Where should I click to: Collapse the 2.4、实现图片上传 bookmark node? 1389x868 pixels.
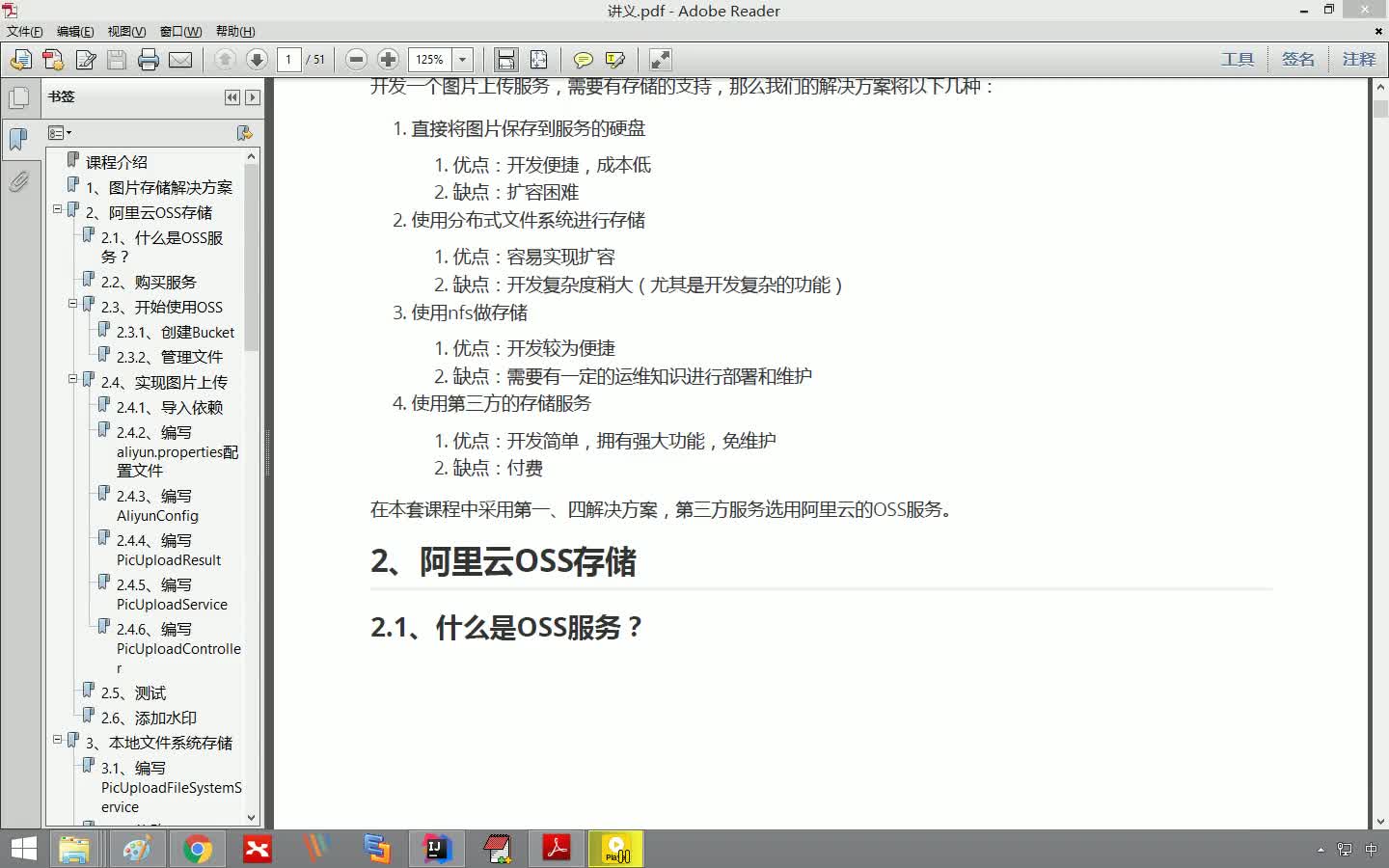(72, 378)
